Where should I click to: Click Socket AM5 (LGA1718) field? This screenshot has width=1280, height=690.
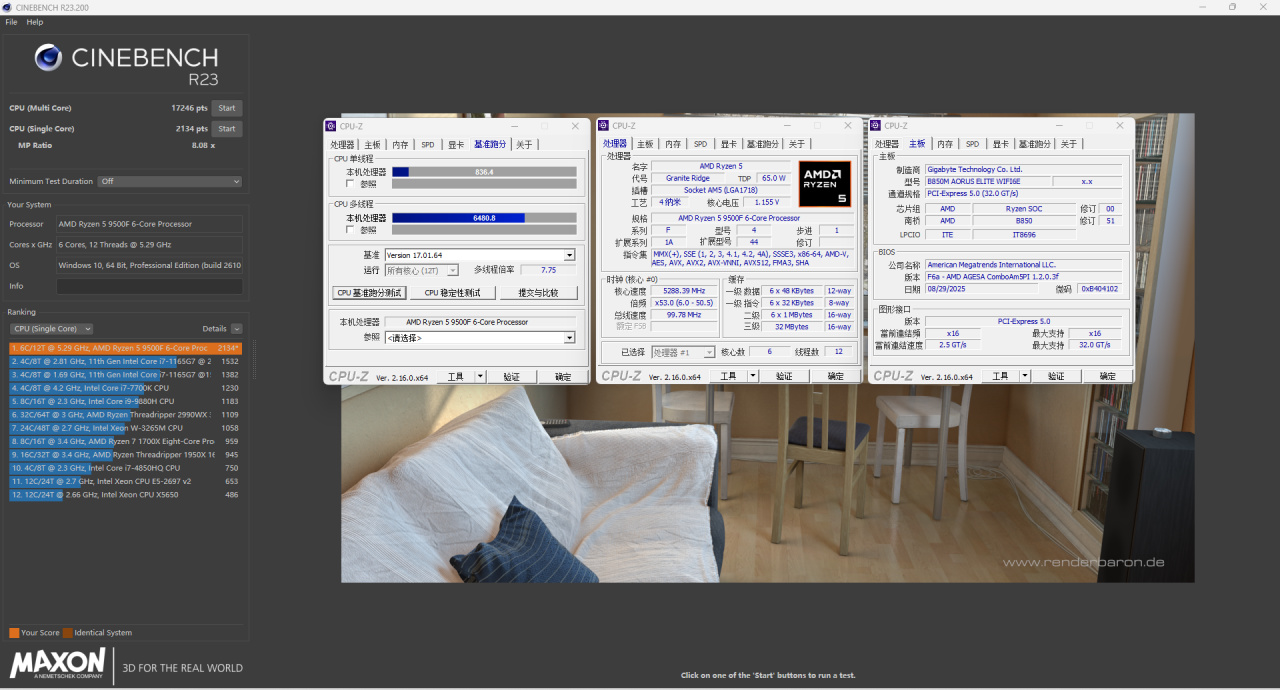pos(720,190)
